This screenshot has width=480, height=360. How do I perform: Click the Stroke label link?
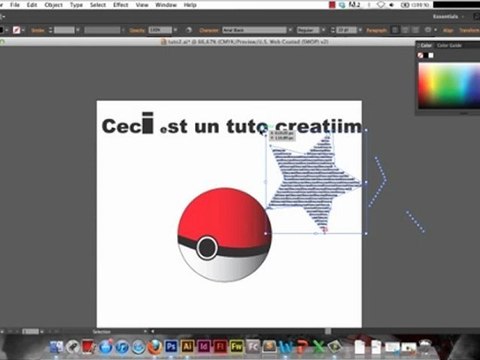[x=38, y=30]
